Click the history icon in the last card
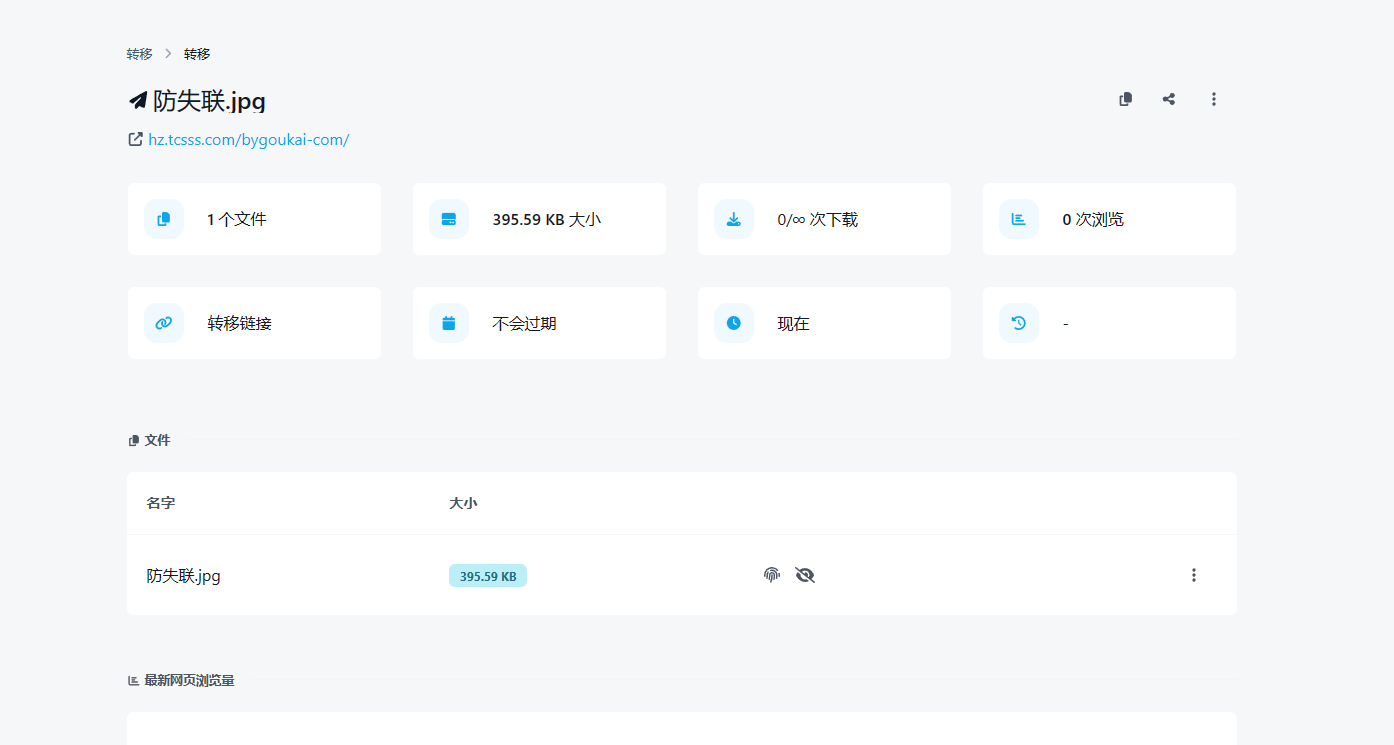Viewport: 1394px width, 745px height. [1019, 323]
